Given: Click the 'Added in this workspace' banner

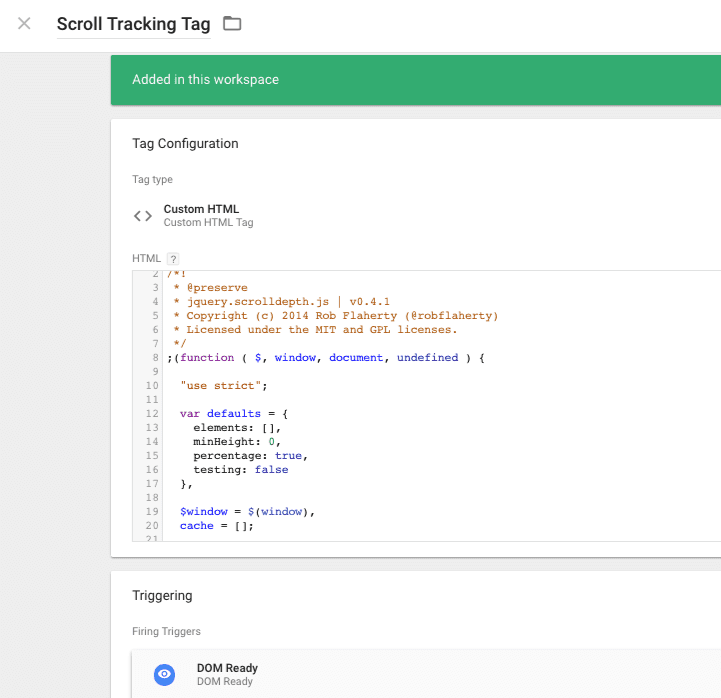Looking at the screenshot, I should (416, 80).
